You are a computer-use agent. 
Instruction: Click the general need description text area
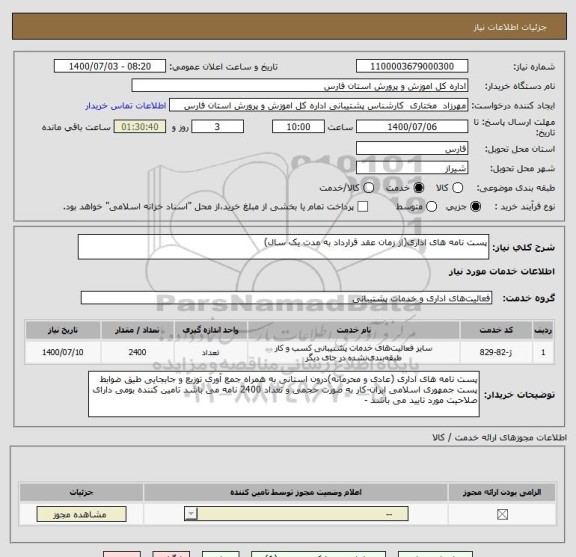tap(283, 247)
